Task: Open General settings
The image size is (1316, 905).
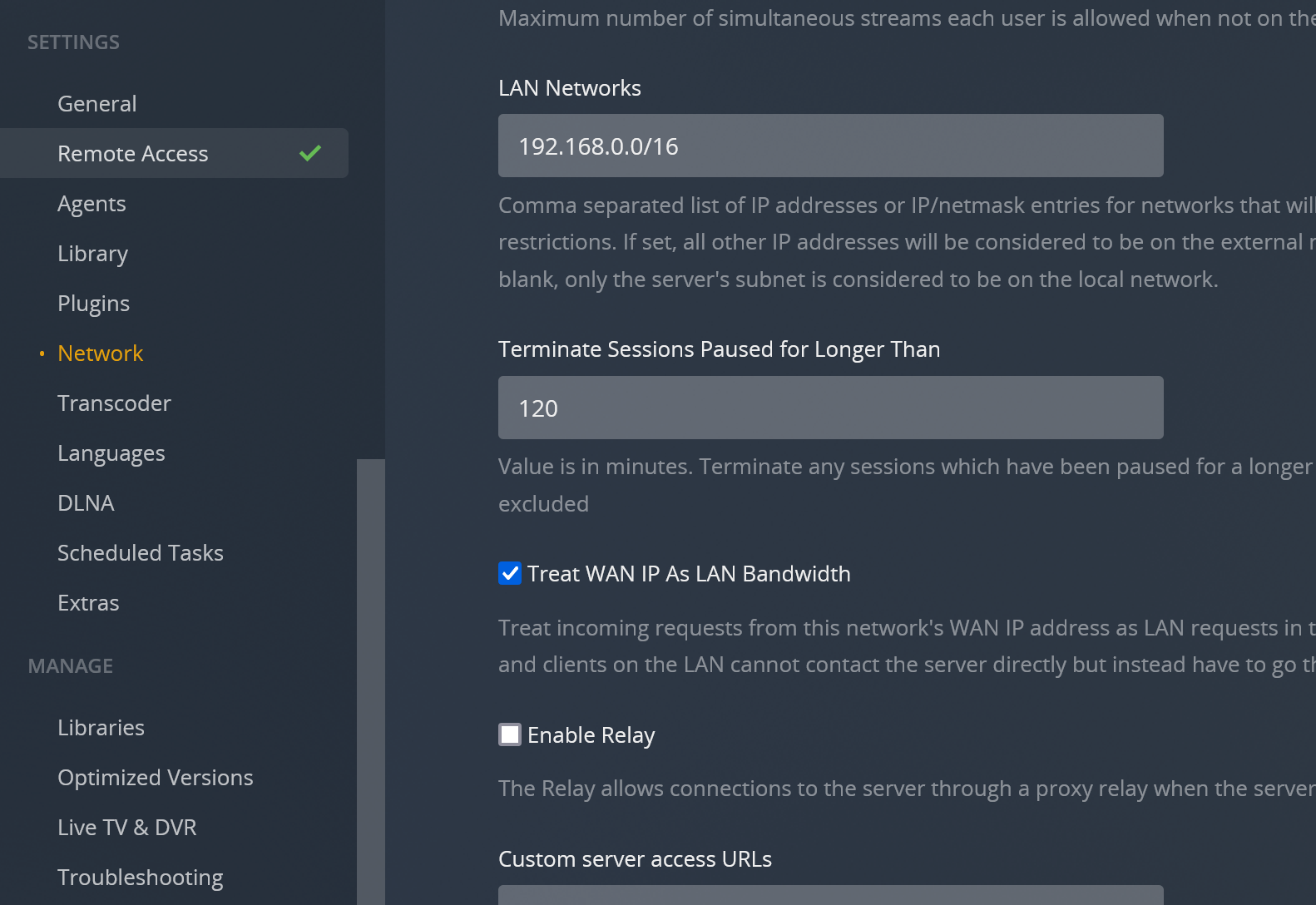Action: pos(96,104)
